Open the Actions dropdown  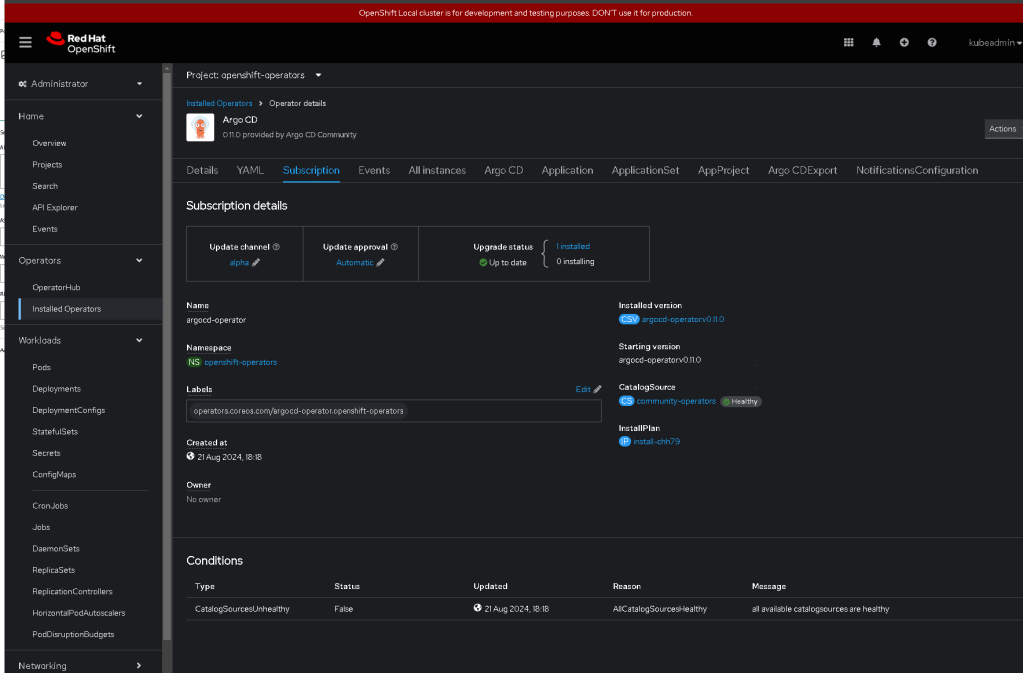pos(1003,129)
